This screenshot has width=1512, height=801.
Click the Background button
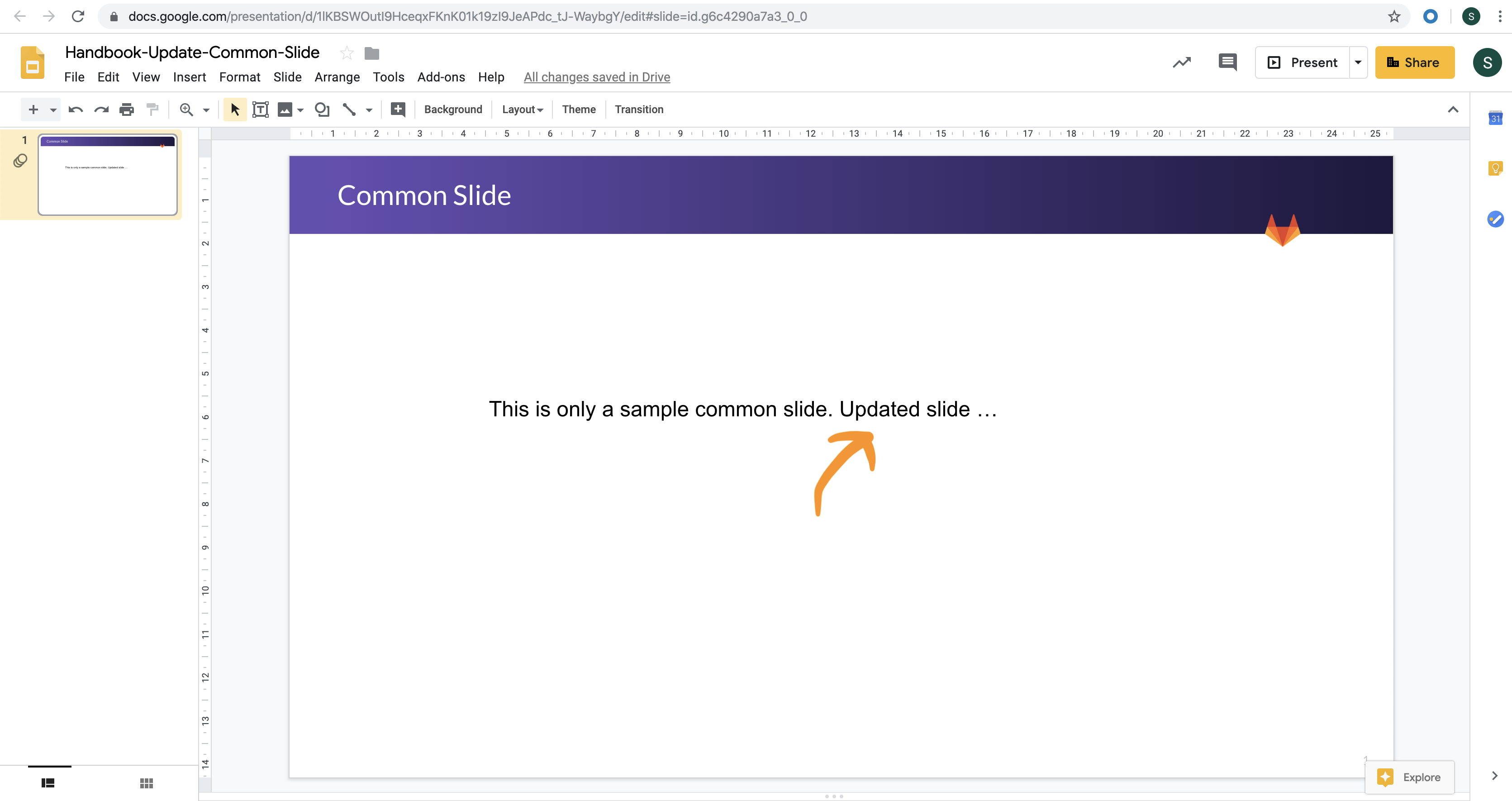[453, 109]
